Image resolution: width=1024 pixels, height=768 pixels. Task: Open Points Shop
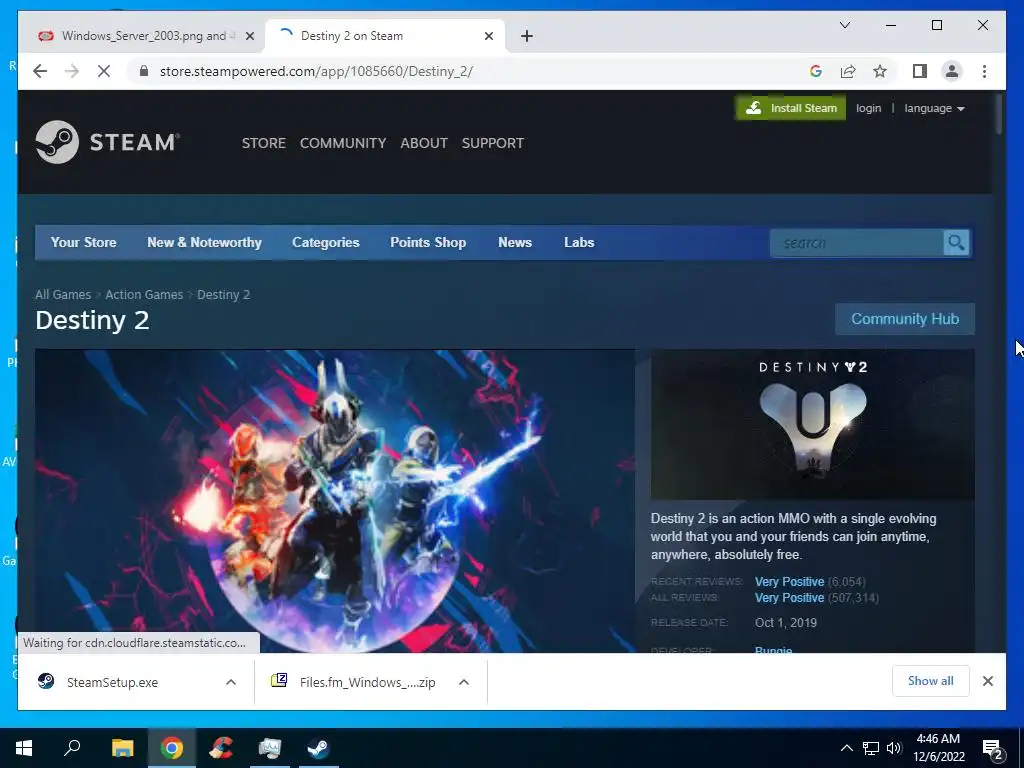pos(428,242)
